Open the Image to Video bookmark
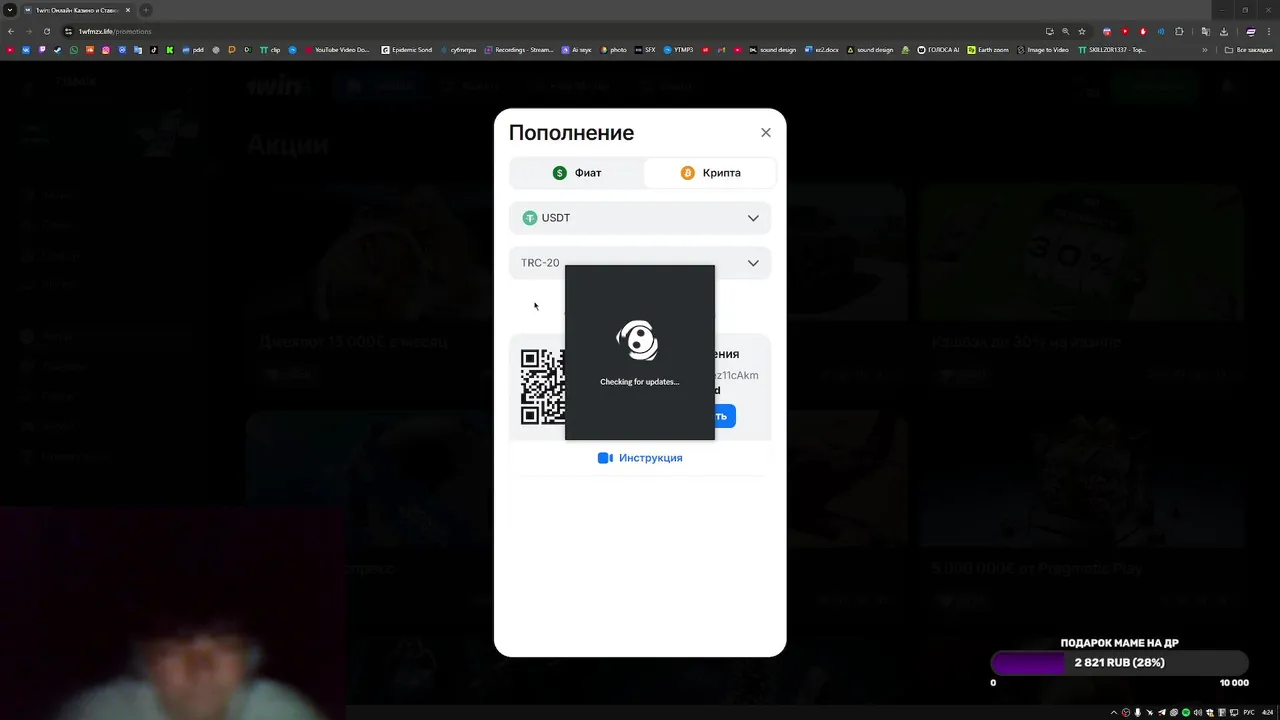Screen dimensions: 1280x720 point(1043,50)
